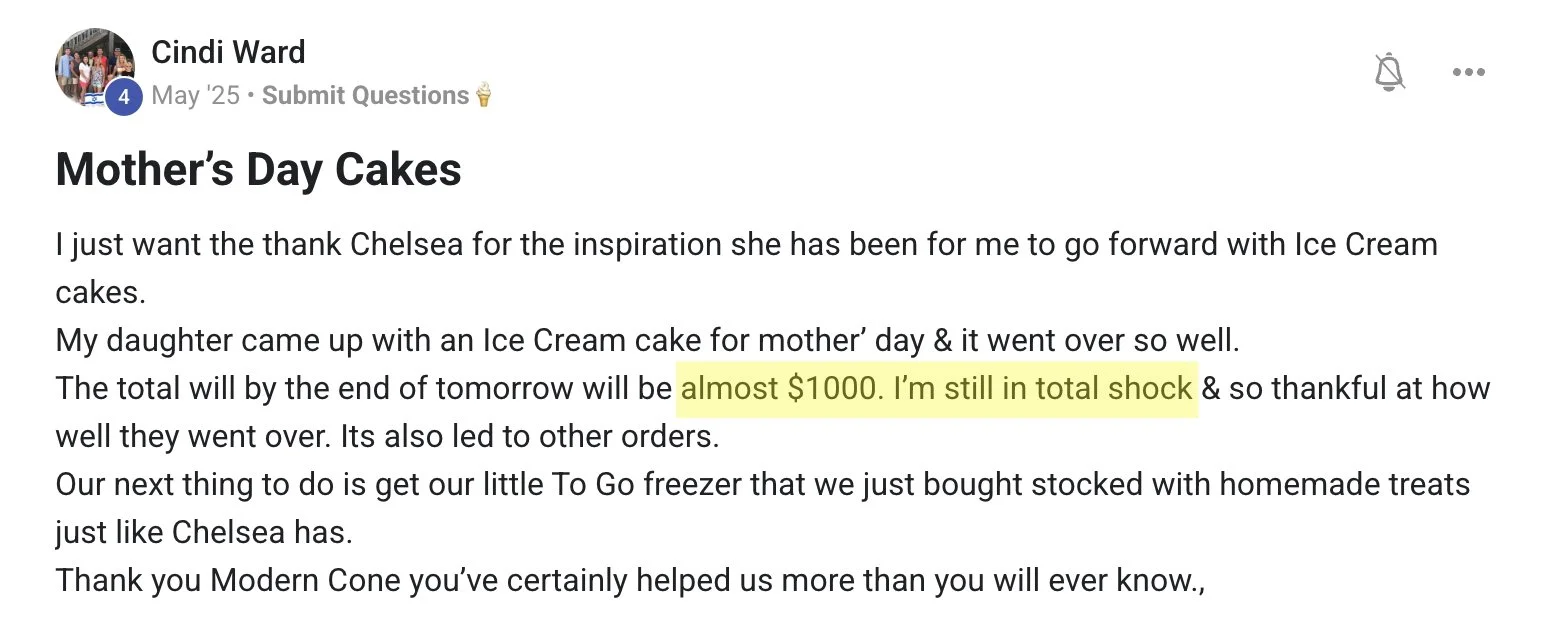This screenshot has height=620, width=1550.
Task: Open Cindi Ward's profile picture
Action: coord(92,62)
